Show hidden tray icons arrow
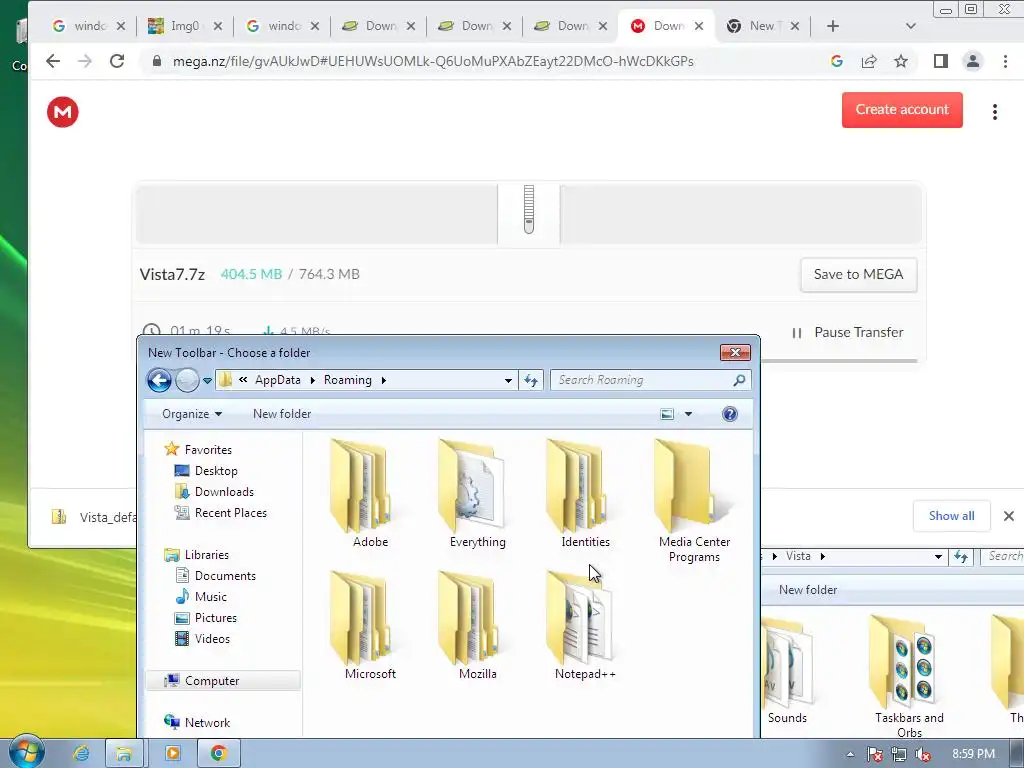Screen dimensions: 1024x768 [850, 754]
